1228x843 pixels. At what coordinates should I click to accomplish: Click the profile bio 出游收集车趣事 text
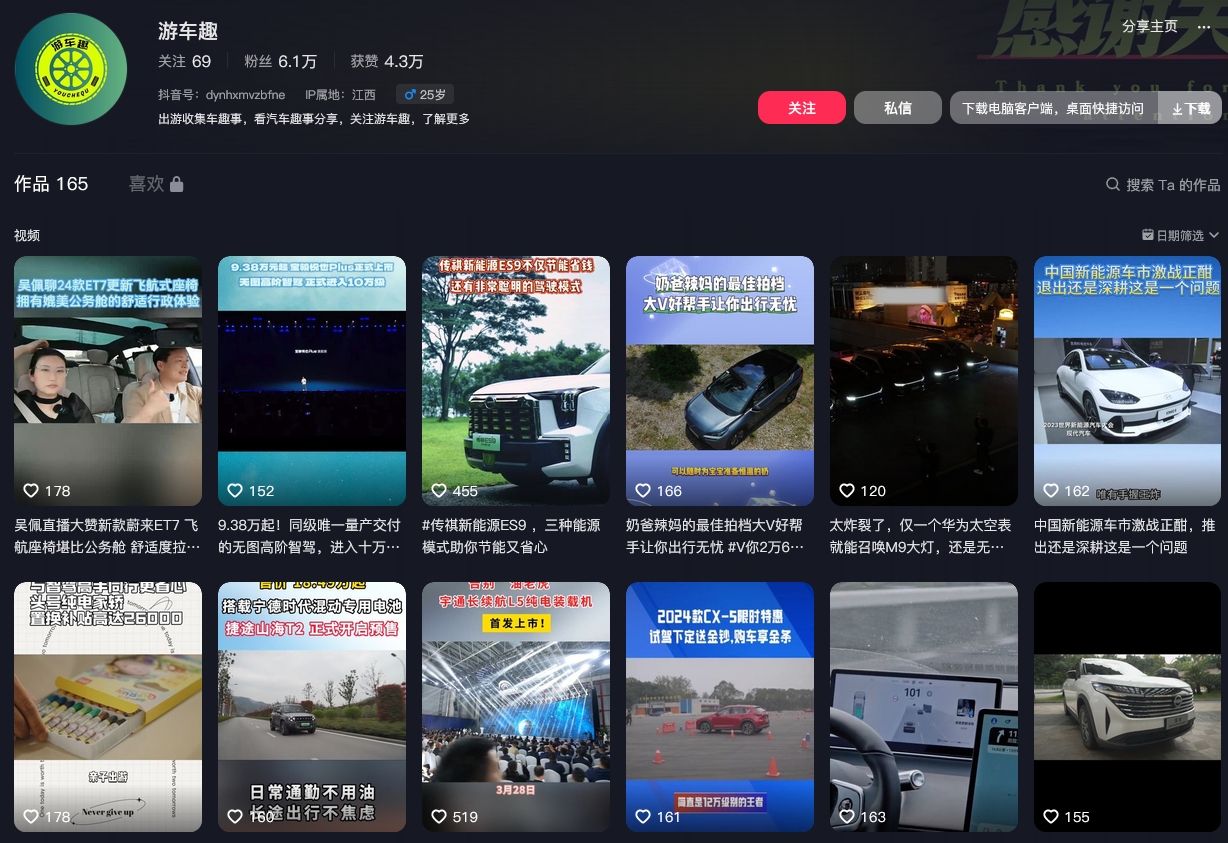click(x=314, y=119)
